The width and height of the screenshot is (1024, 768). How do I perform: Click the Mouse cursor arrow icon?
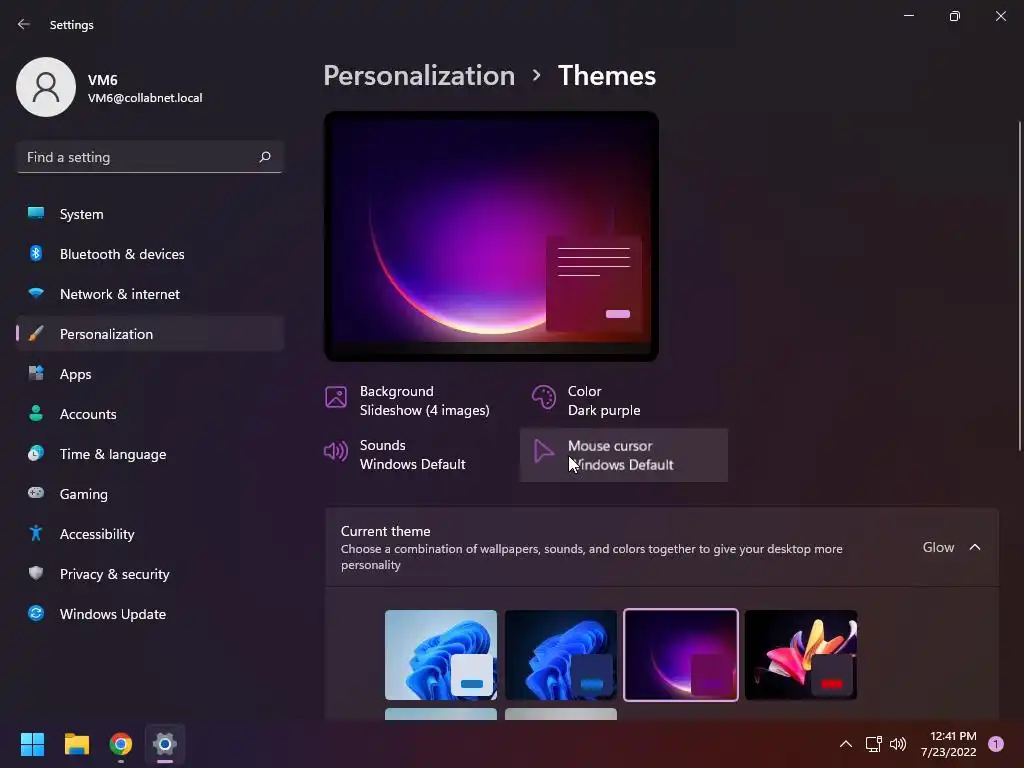[x=543, y=451]
